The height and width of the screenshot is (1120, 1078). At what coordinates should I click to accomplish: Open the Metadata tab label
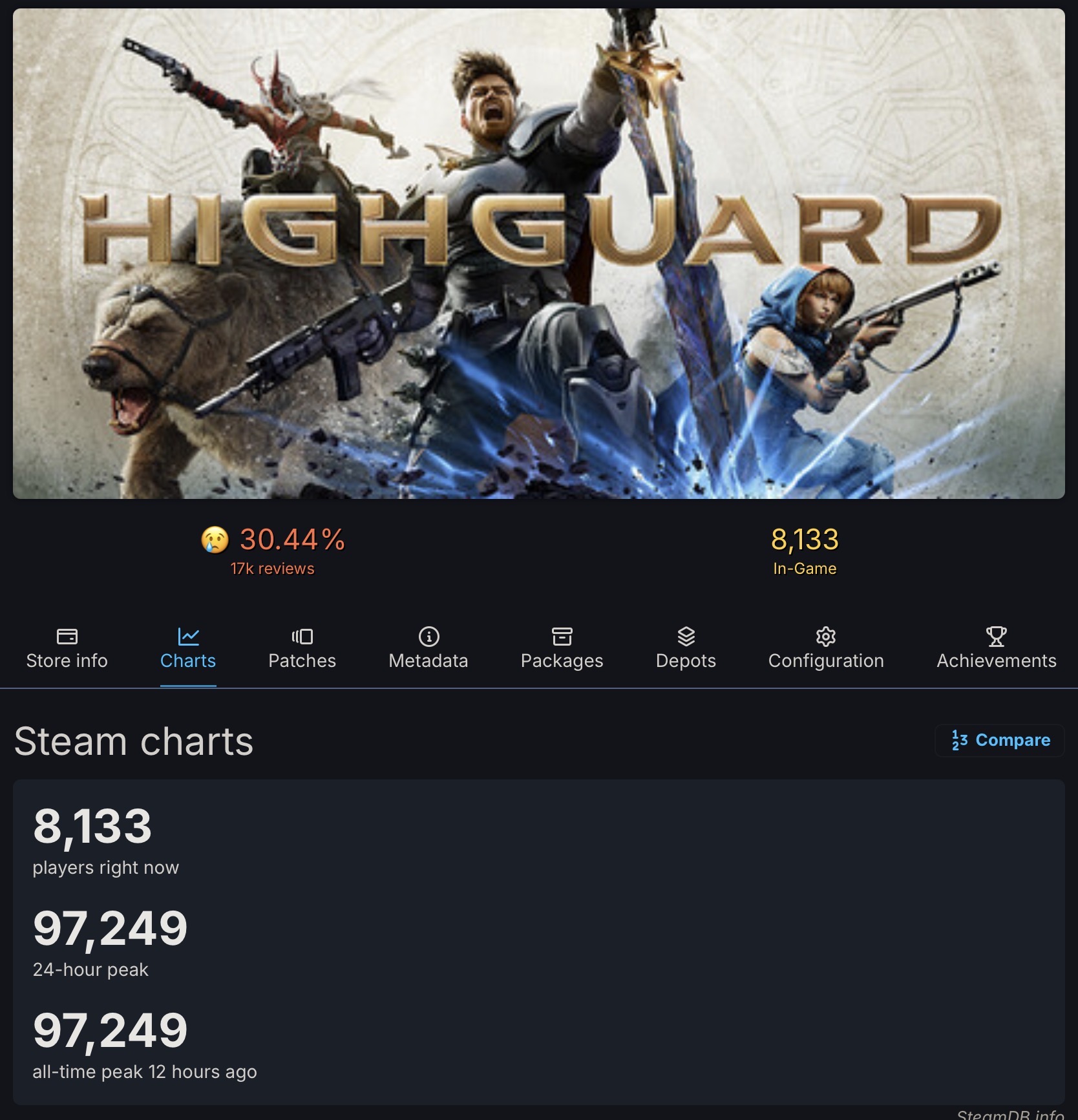428,660
